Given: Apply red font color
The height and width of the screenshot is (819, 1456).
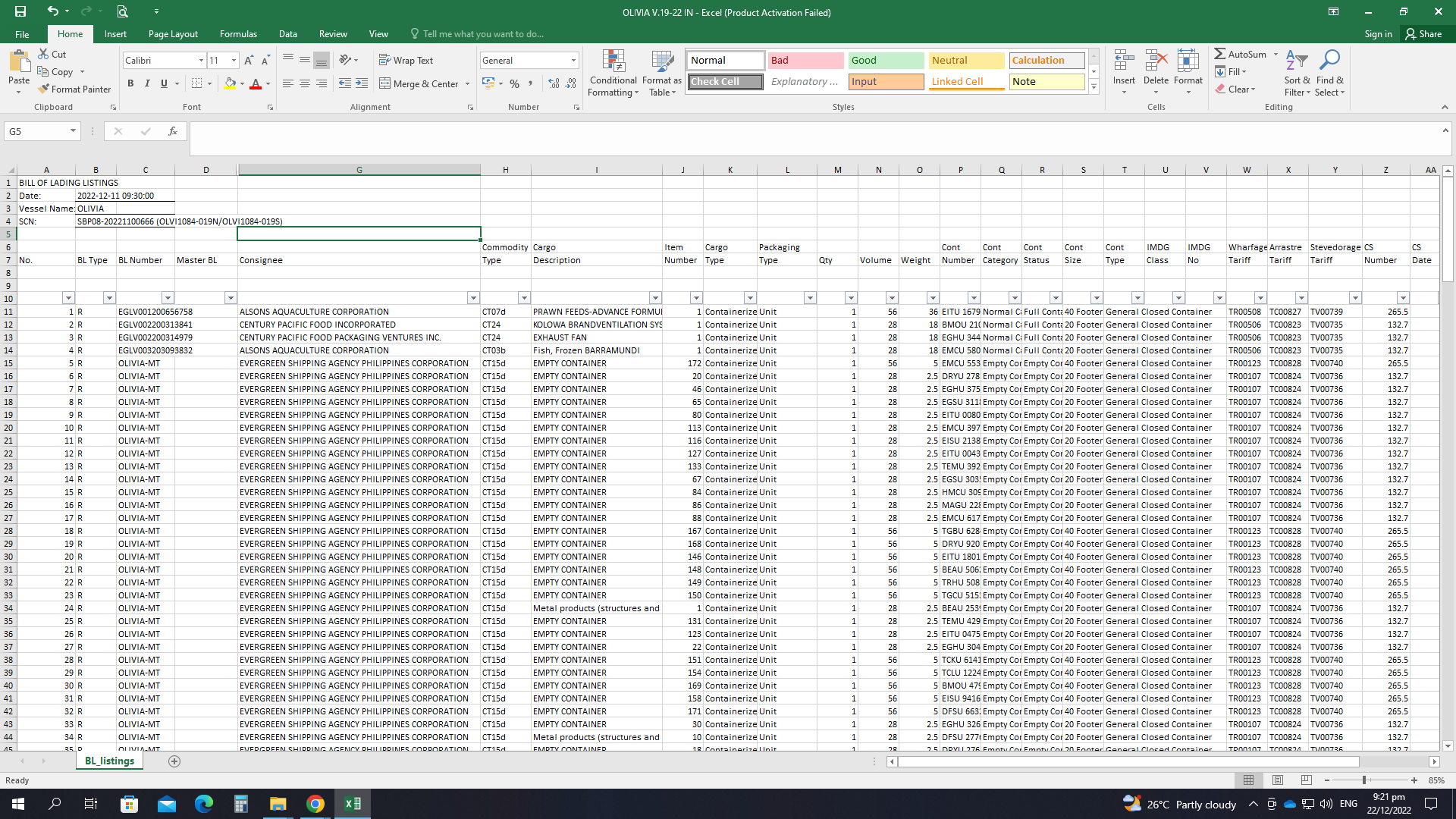Looking at the screenshot, I should [256, 83].
